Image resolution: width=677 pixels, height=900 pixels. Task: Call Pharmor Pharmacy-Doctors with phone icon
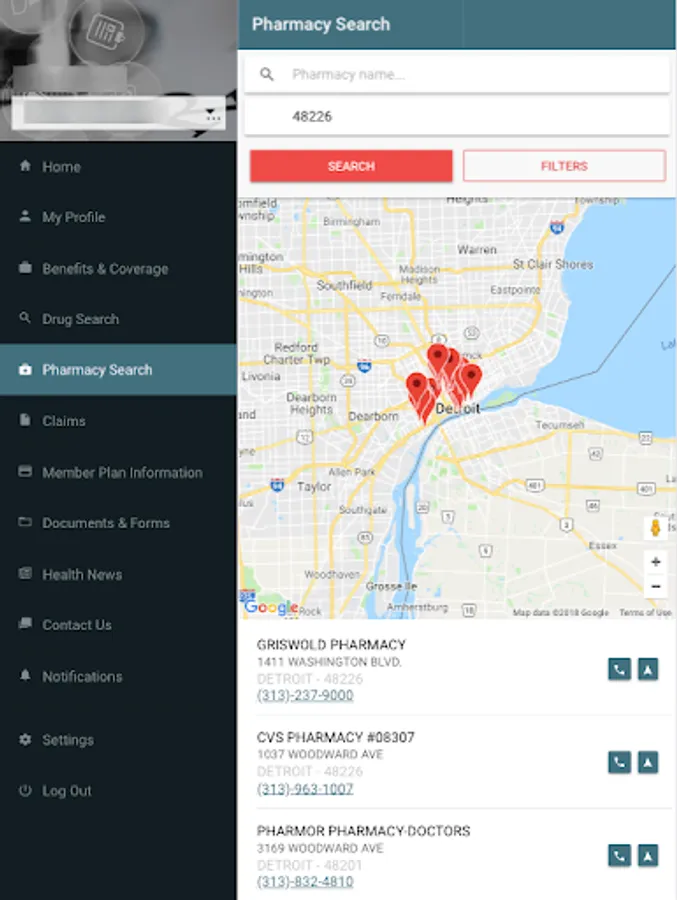(x=619, y=856)
